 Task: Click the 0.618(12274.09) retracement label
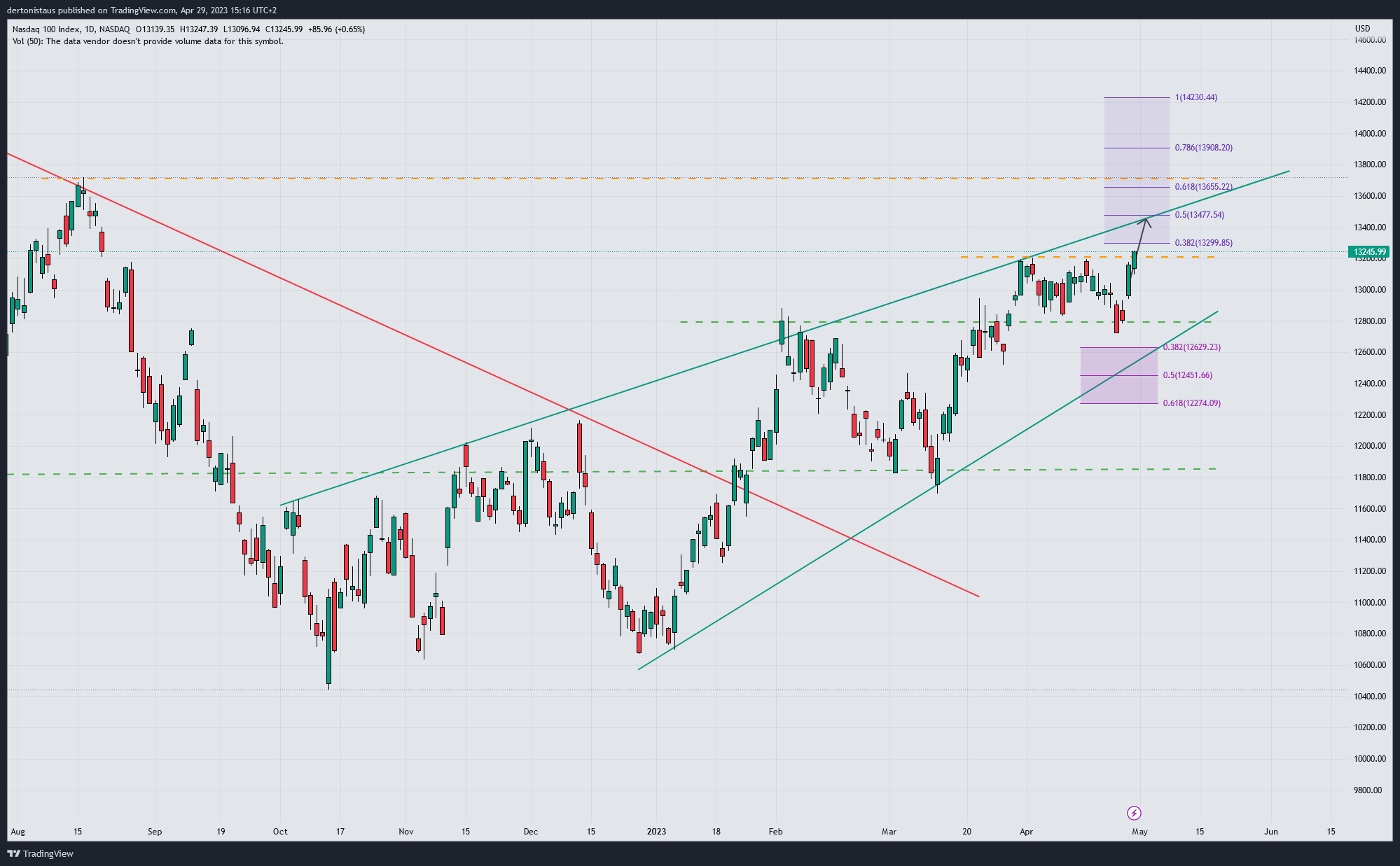(1191, 403)
